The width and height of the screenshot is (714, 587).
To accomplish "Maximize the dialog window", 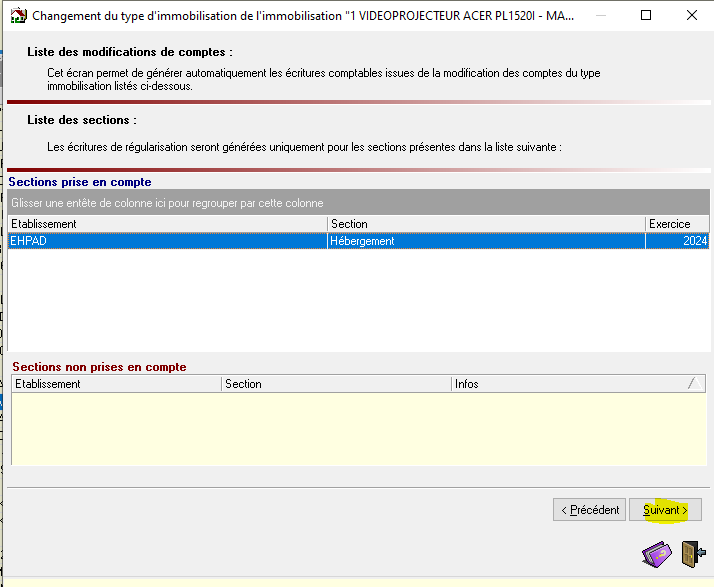I will click(645, 16).
